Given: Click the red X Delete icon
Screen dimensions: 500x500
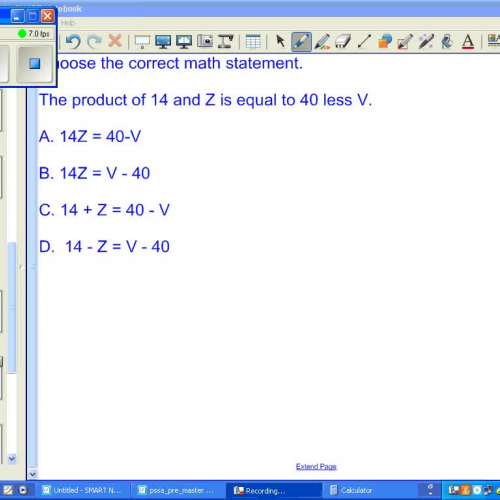Looking at the screenshot, I should (115, 41).
